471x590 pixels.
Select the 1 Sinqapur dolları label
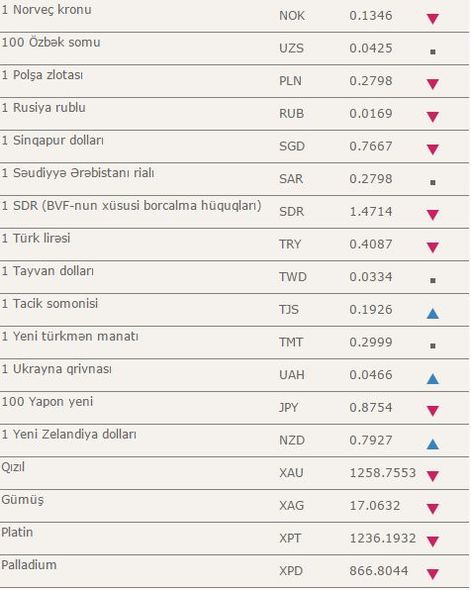pos(52,140)
